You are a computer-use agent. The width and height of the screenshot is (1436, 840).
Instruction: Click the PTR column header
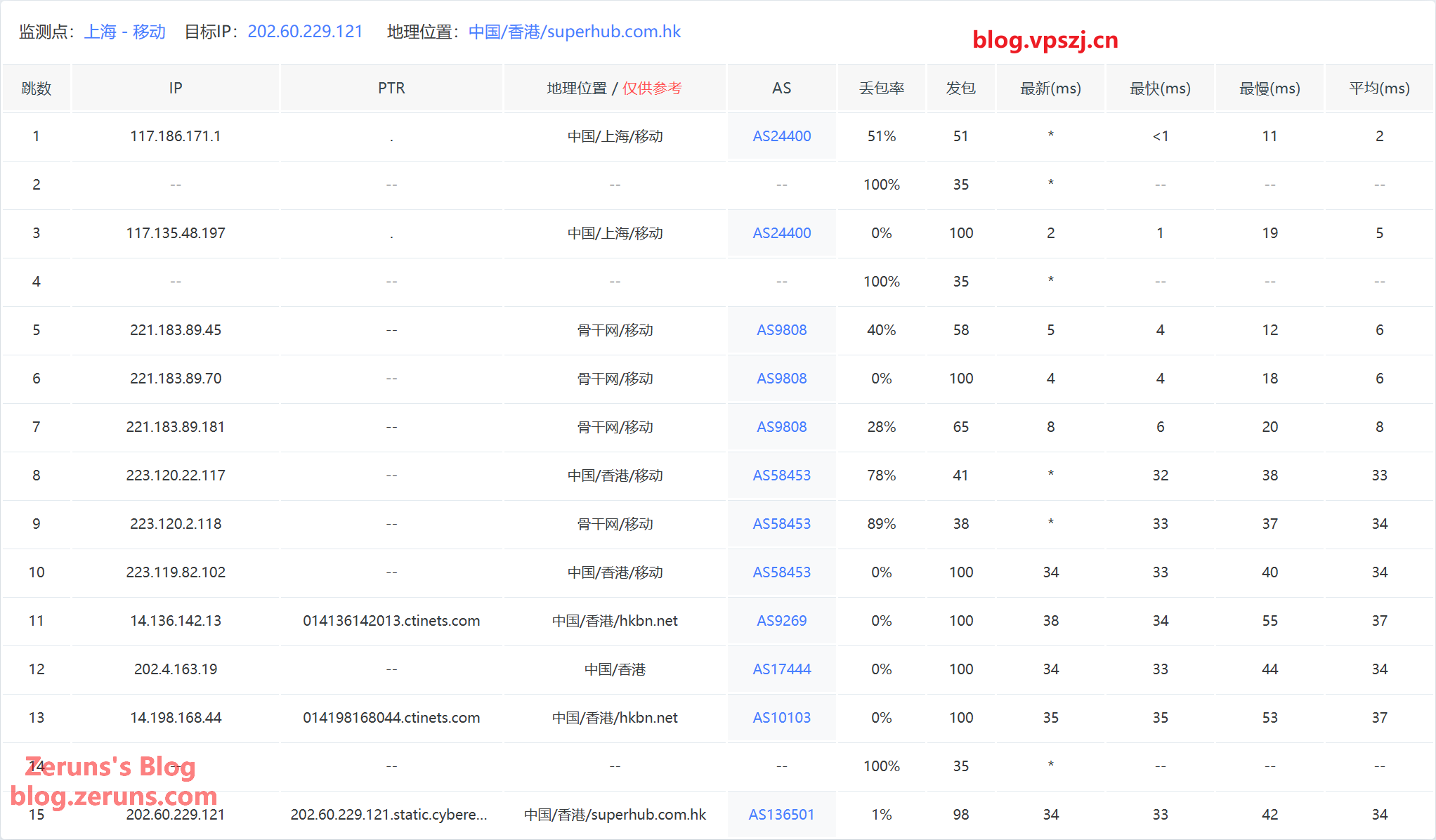tap(391, 88)
